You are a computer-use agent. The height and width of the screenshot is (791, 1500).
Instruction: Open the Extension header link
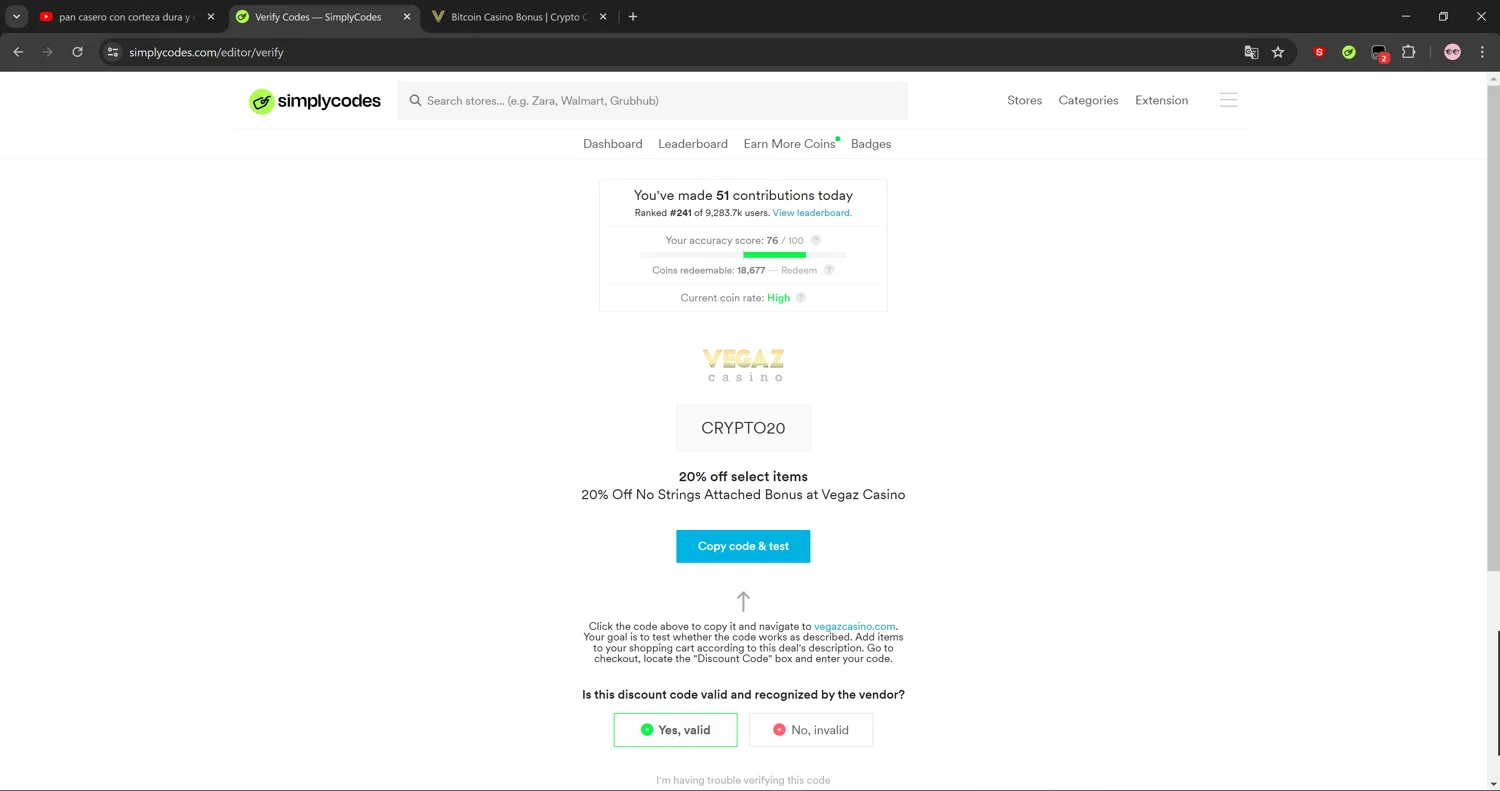(x=1161, y=100)
